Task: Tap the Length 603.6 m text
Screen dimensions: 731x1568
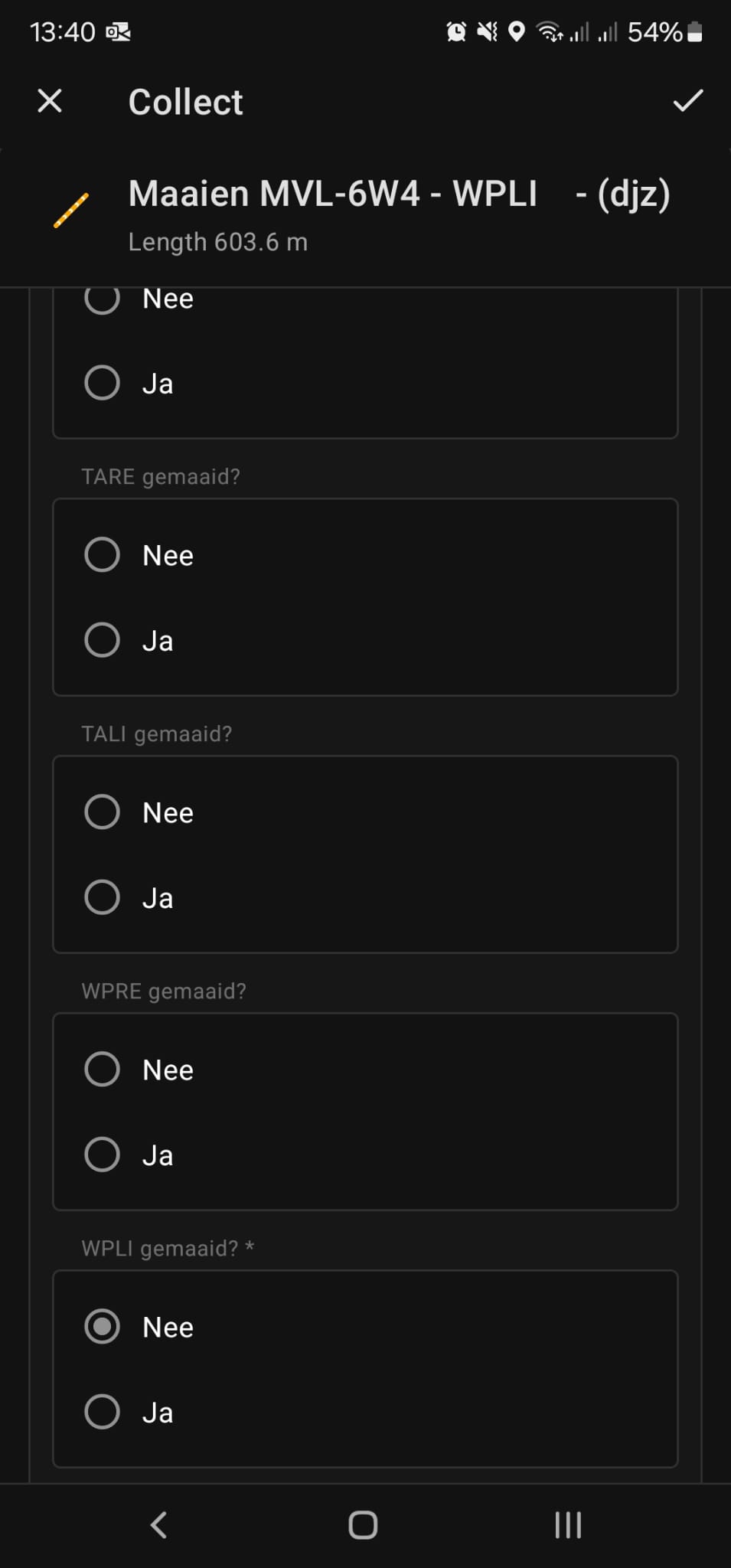Action: 218,242
